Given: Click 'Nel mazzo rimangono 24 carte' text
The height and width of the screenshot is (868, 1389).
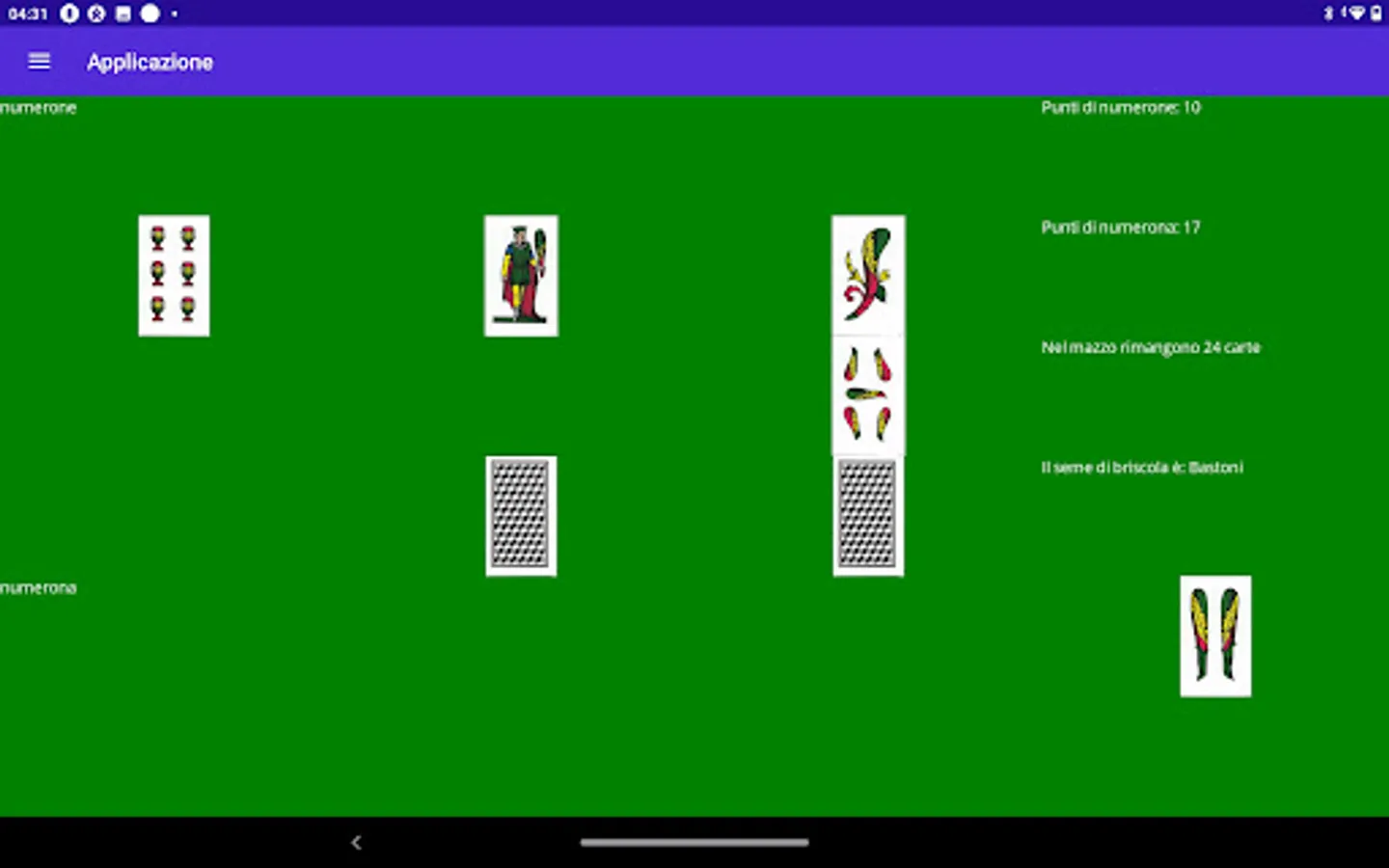Looking at the screenshot, I should tap(1151, 347).
